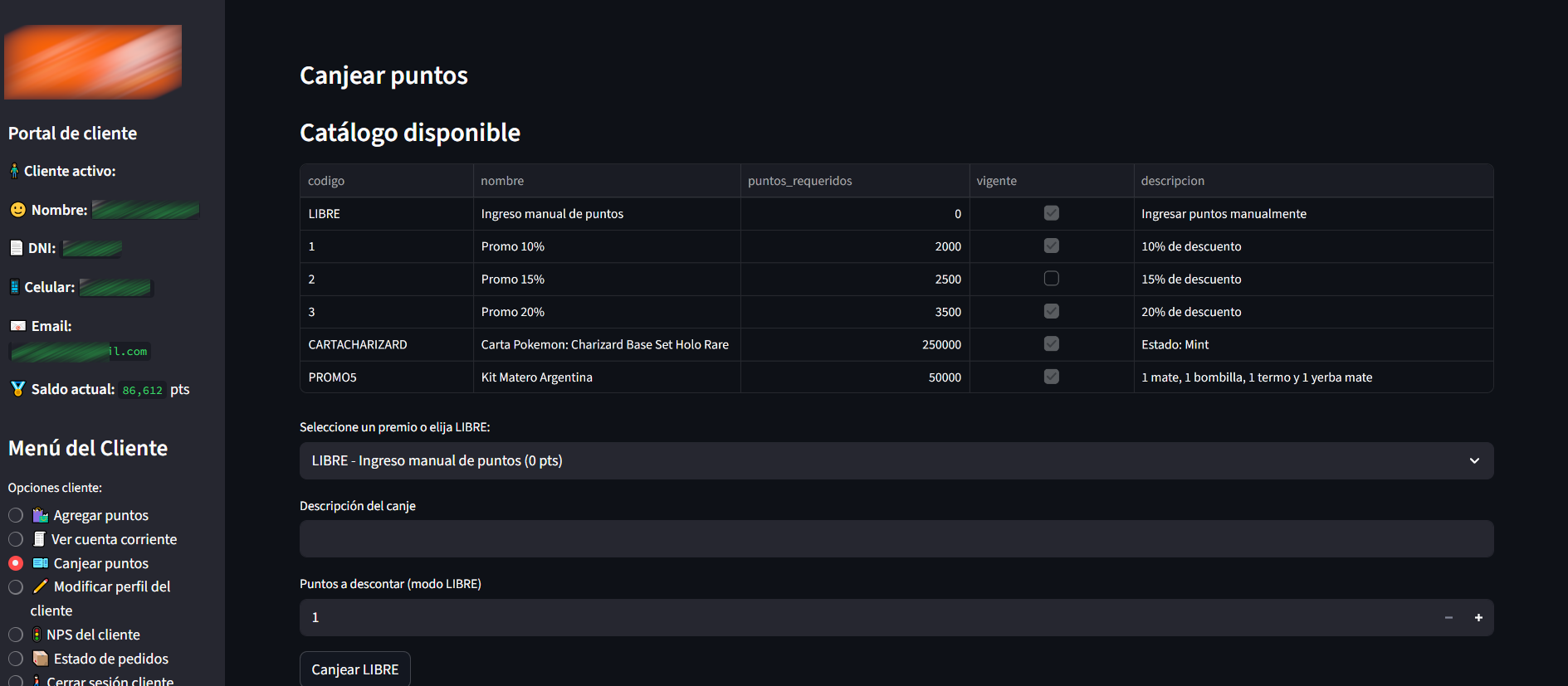Image resolution: width=1568 pixels, height=686 pixels.
Task: Click the package icon beside Estado de pedidos
Action: coord(40,659)
